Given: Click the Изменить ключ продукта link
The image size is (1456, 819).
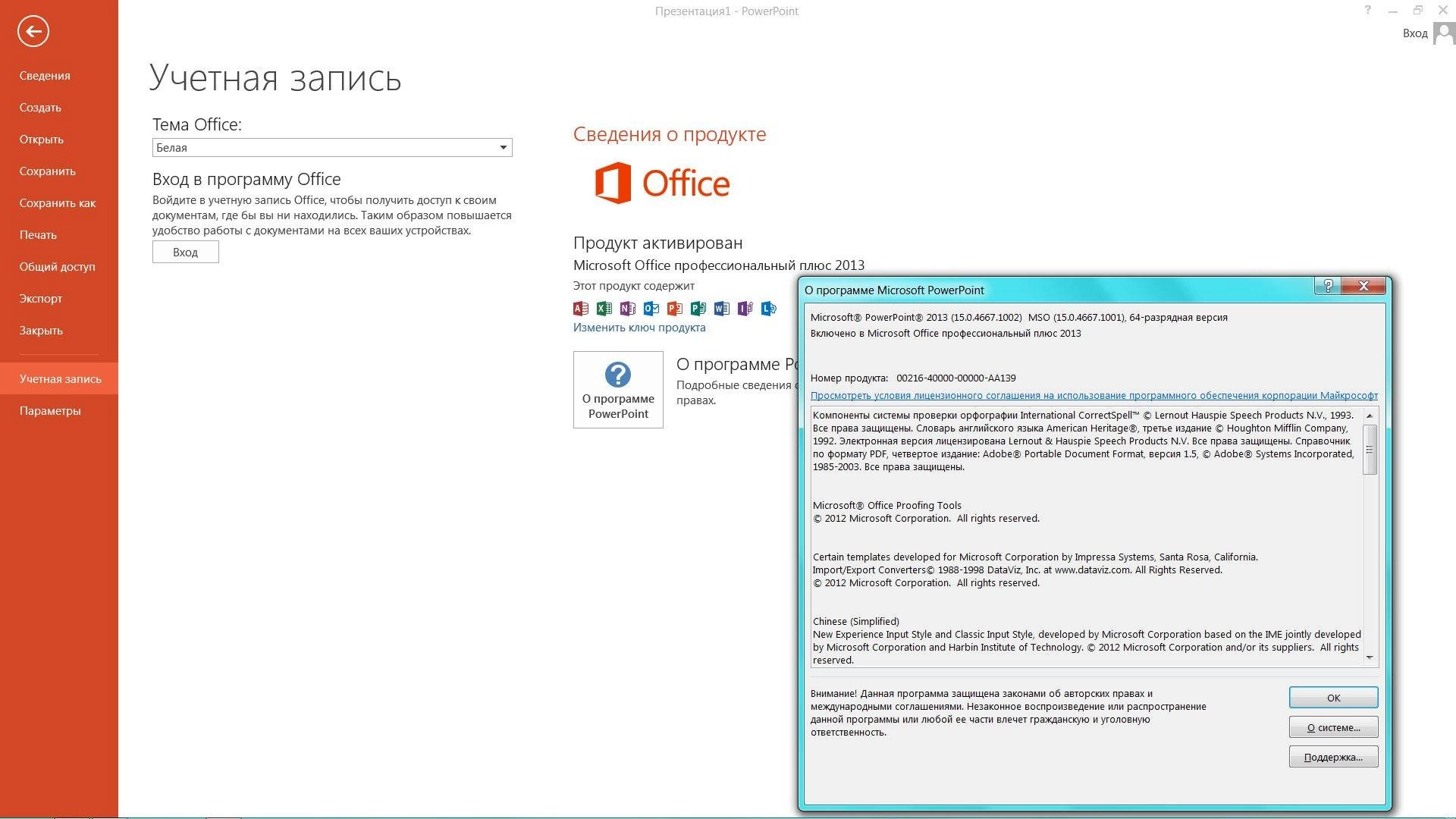Looking at the screenshot, I should (x=639, y=328).
